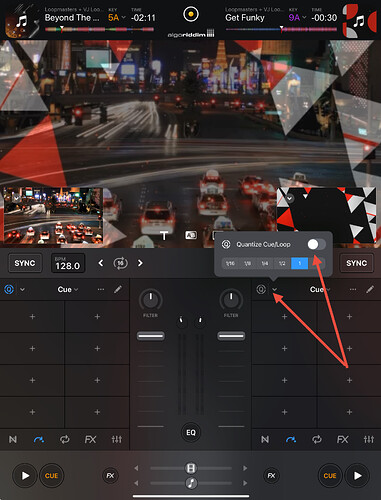Open the left deck Cue mode dropdown
Viewport: 381px width, 500px height.
(x=68, y=290)
